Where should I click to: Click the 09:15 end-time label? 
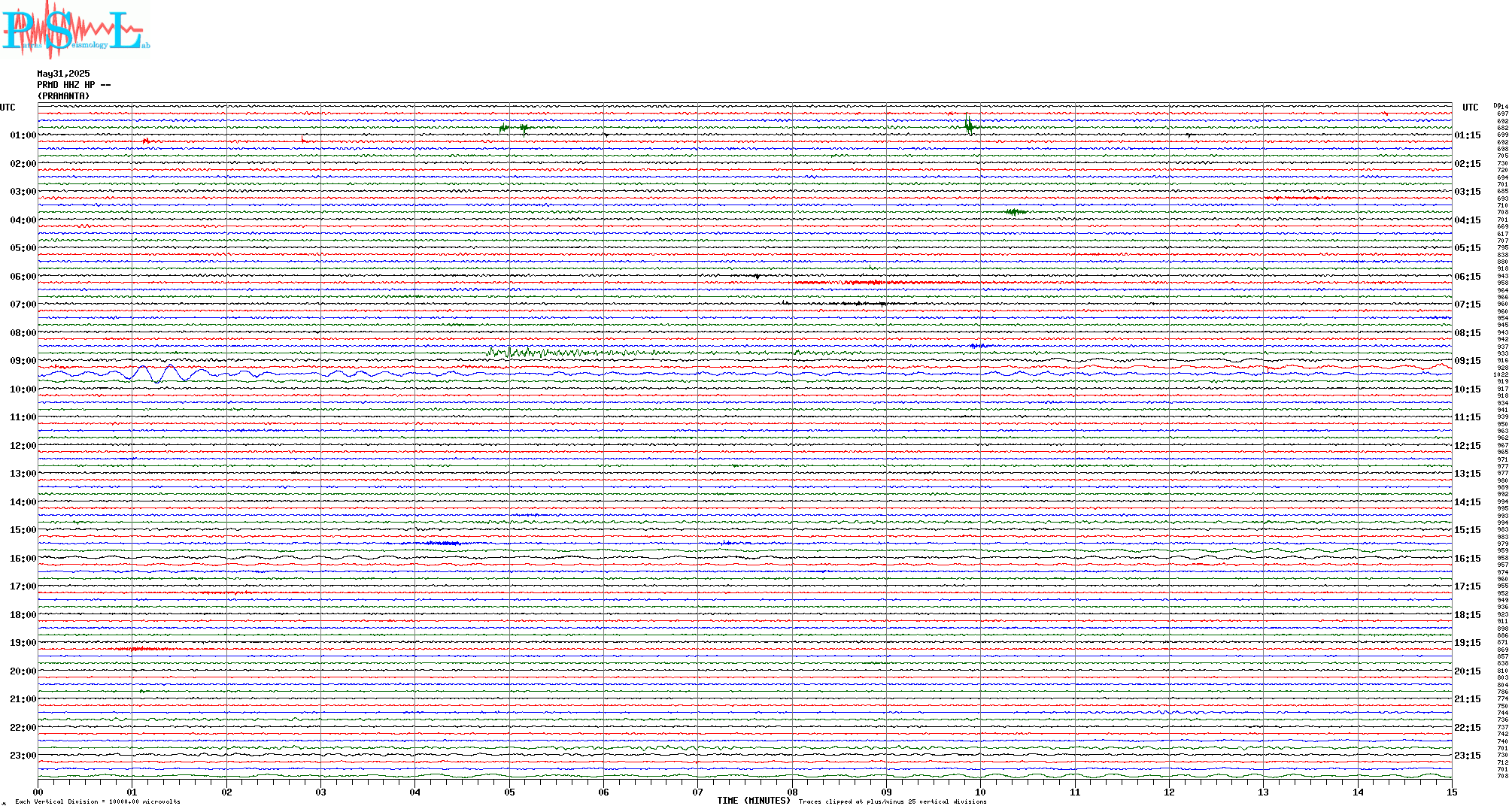coord(1468,361)
